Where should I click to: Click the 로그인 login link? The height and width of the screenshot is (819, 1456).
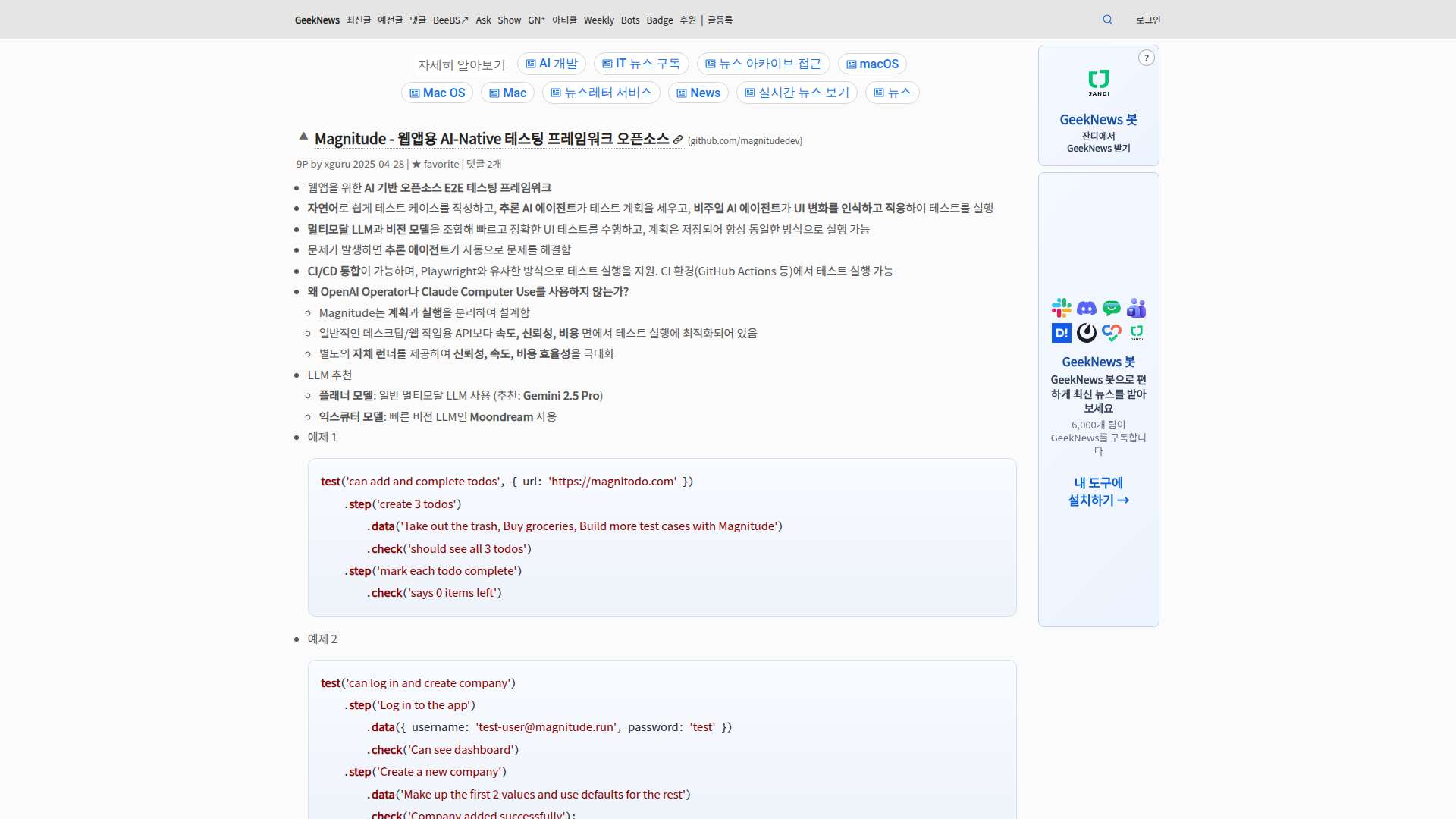click(1148, 20)
